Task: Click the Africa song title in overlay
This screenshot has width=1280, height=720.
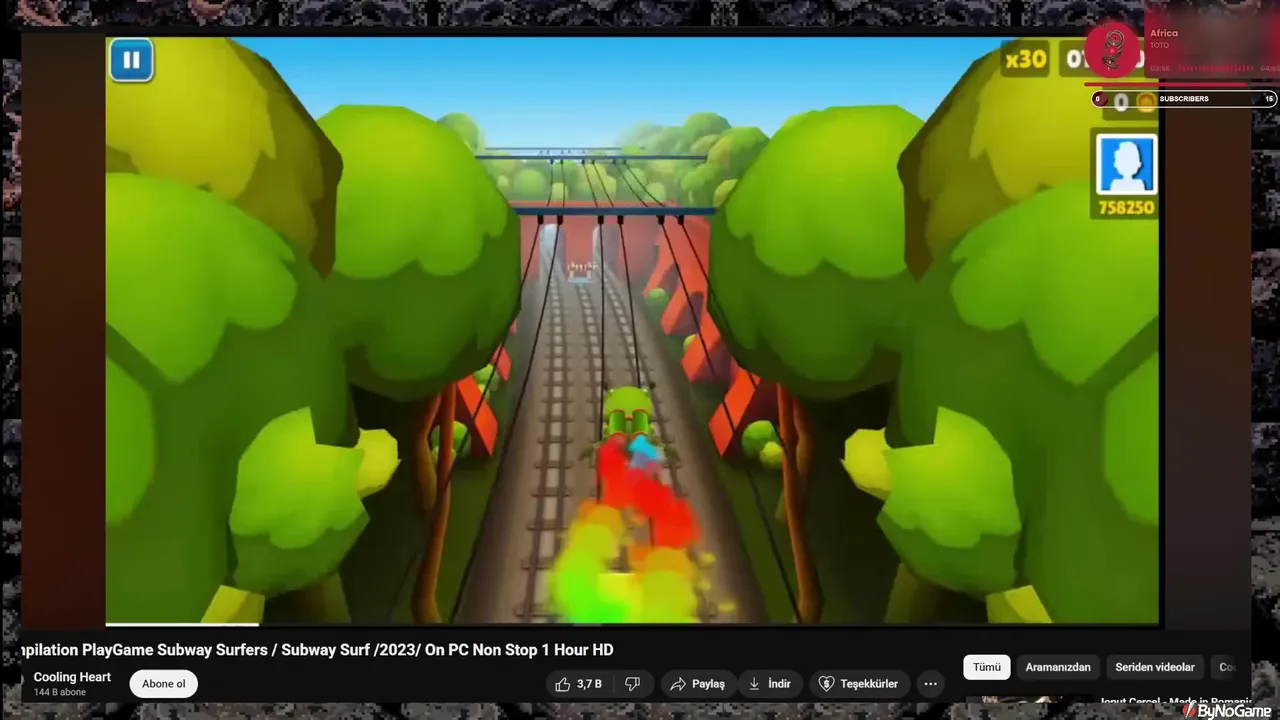Action: click(1164, 33)
